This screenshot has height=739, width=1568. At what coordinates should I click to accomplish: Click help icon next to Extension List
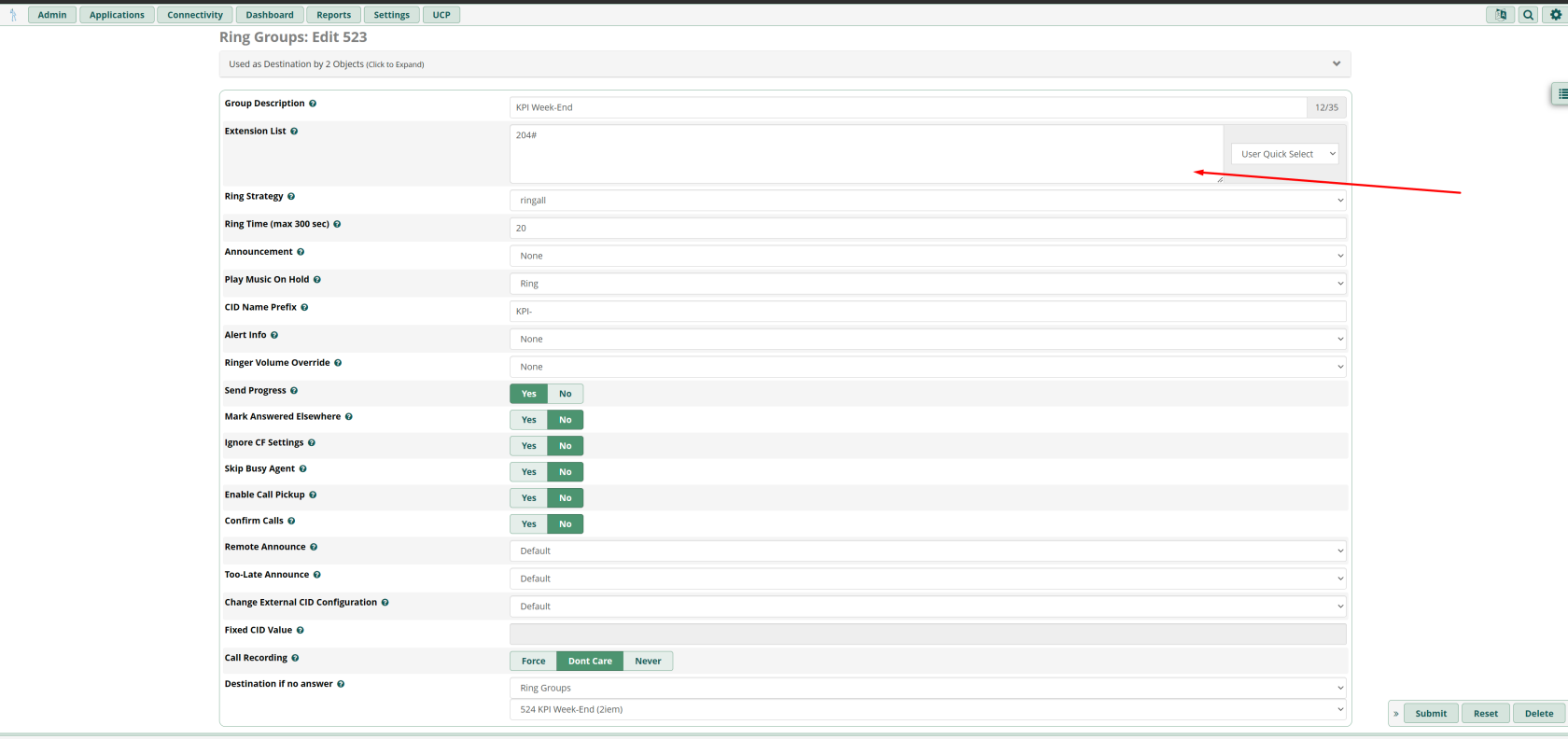294,132
